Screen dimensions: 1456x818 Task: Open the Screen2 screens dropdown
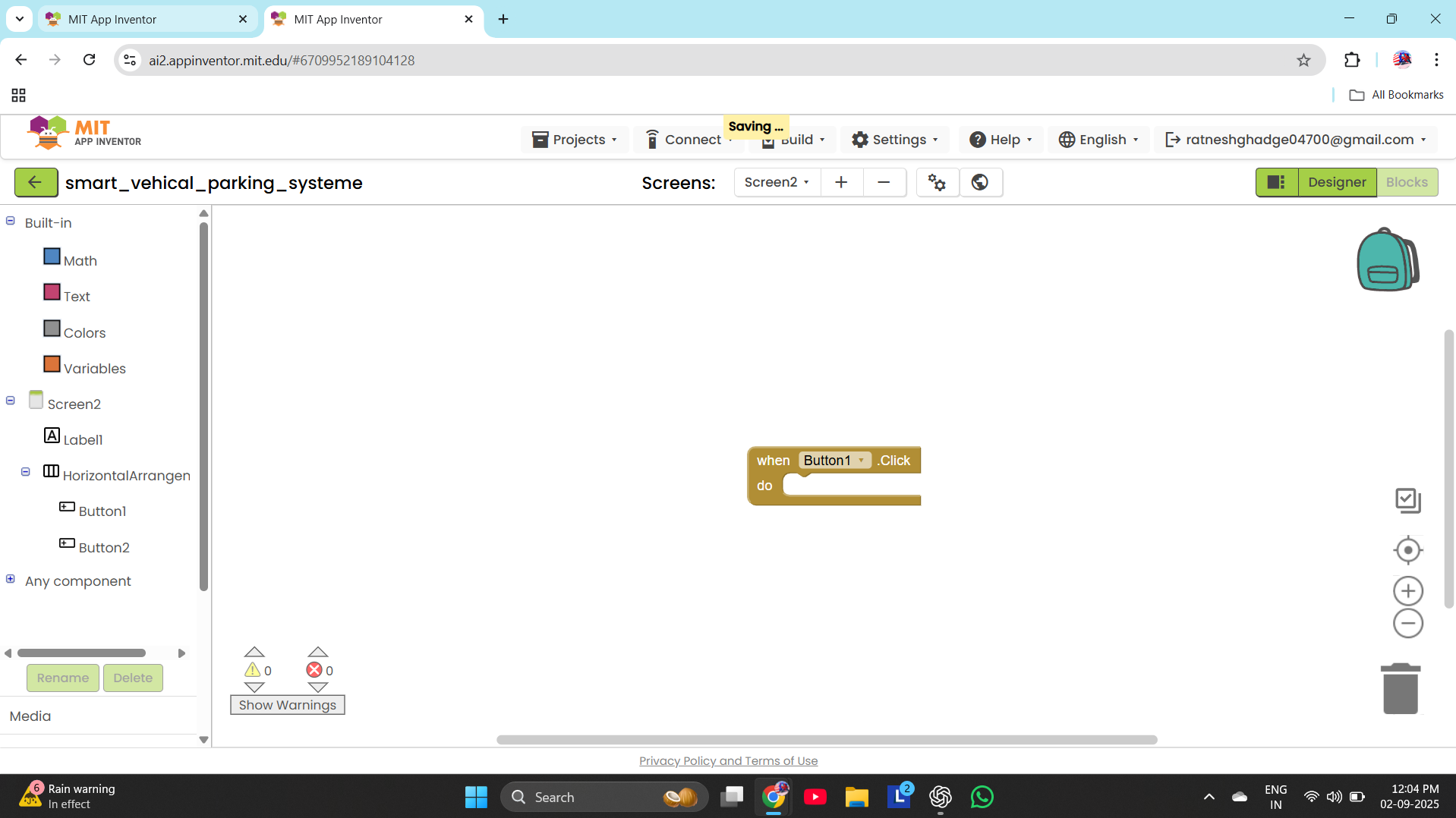[x=777, y=182]
